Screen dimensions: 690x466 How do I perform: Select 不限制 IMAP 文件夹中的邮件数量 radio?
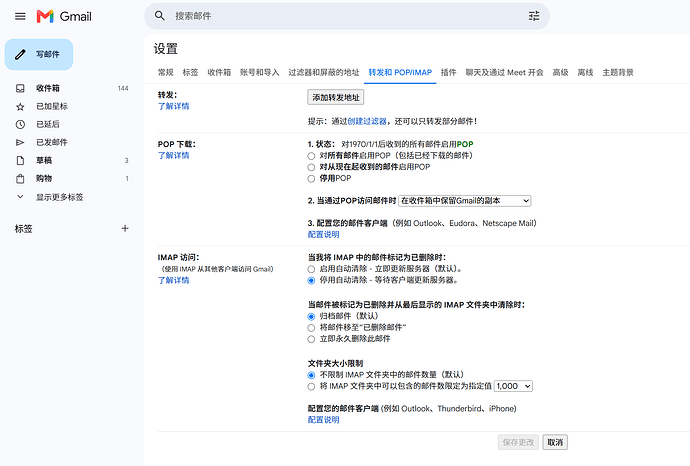[x=311, y=375]
